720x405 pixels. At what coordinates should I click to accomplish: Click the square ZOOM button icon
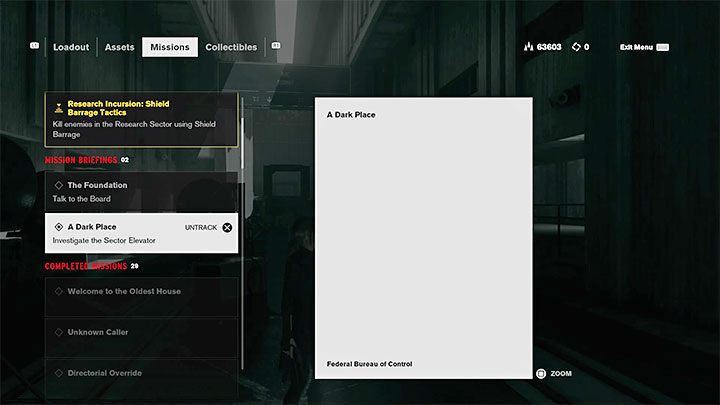click(541, 373)
